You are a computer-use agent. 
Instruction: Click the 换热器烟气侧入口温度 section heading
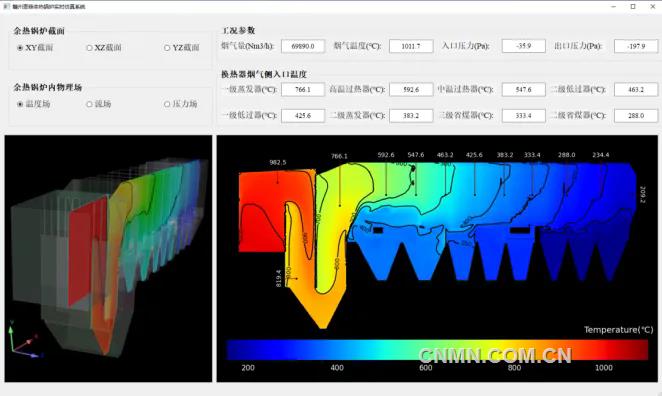(x=264, y=74)
